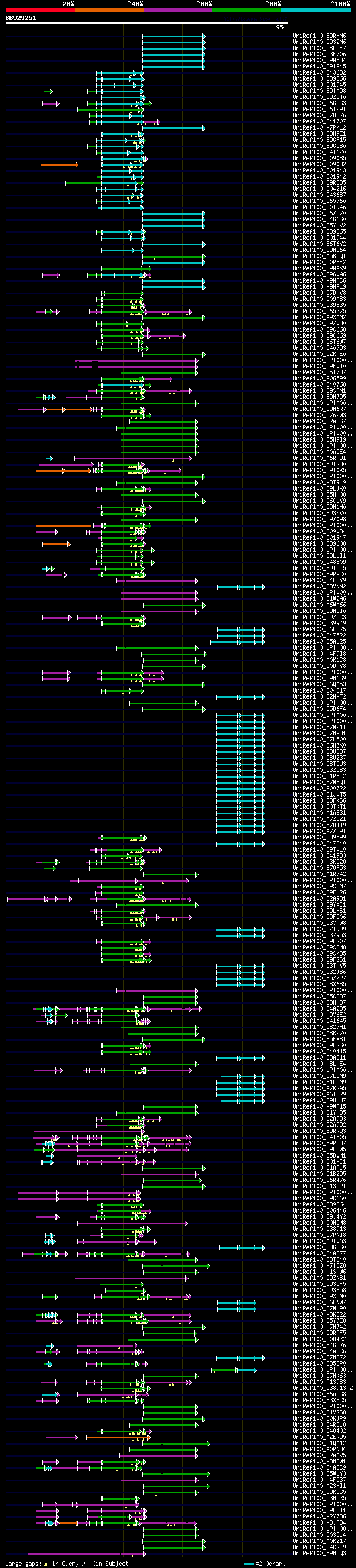Viewport: 356px width, 1568px height.
Task: Click alignment label UniRef100_Q47522
Action: point(319,635)
